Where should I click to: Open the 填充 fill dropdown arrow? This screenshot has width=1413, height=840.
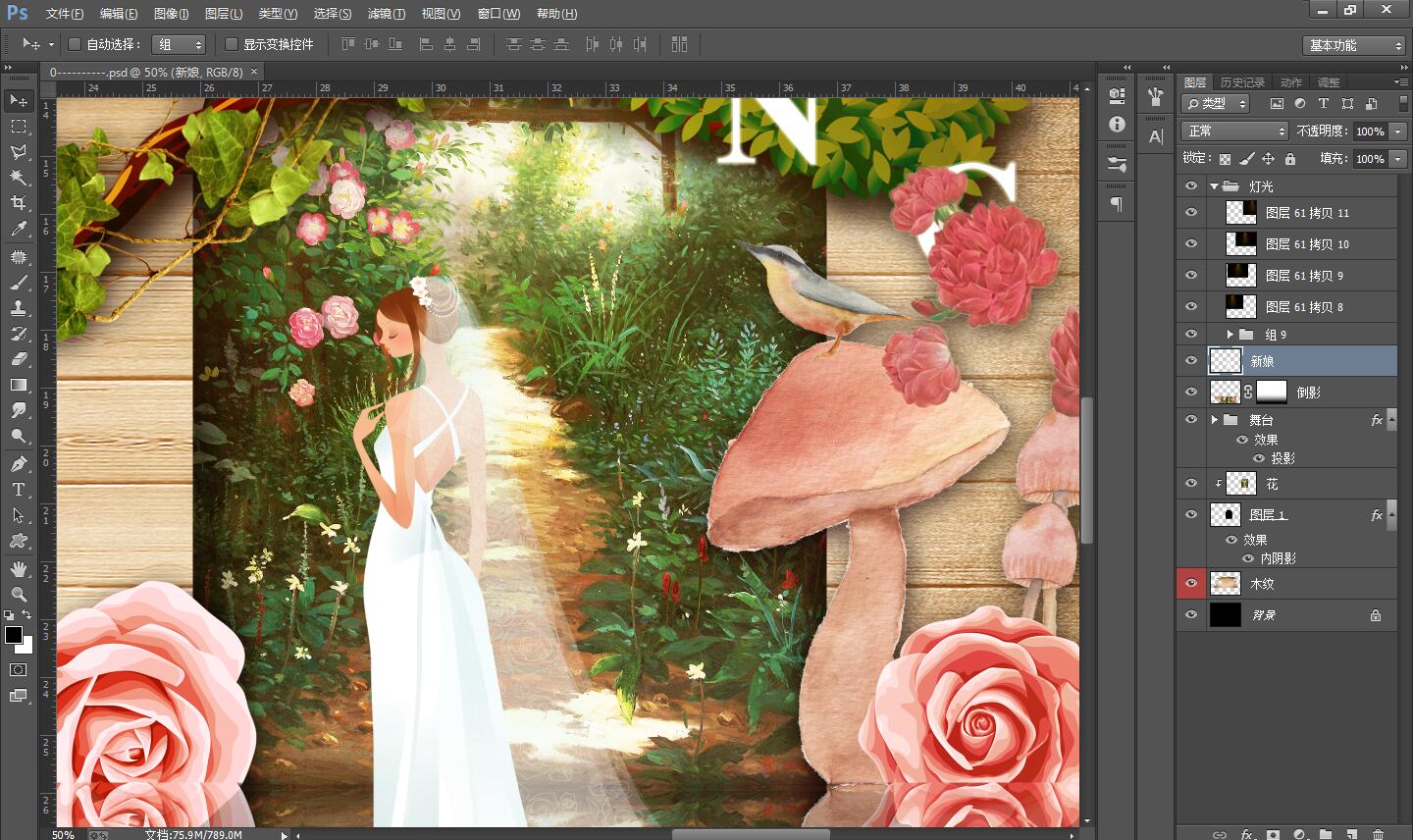[1397, 158]
